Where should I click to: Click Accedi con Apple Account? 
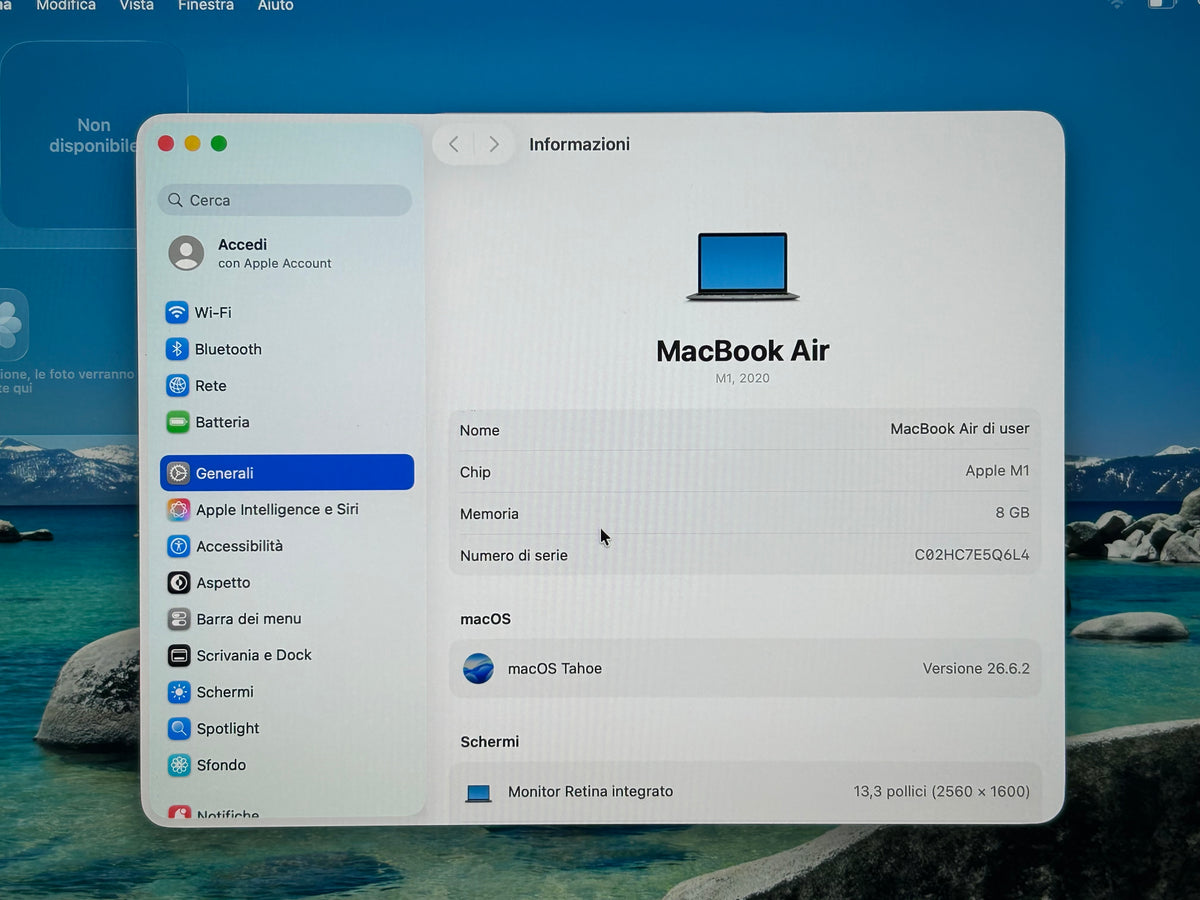(x=275, y=253)
